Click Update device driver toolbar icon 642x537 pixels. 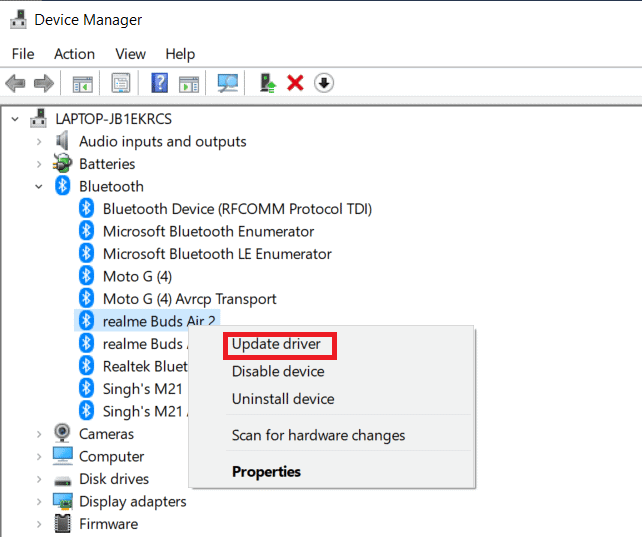(x=268, y=83)
